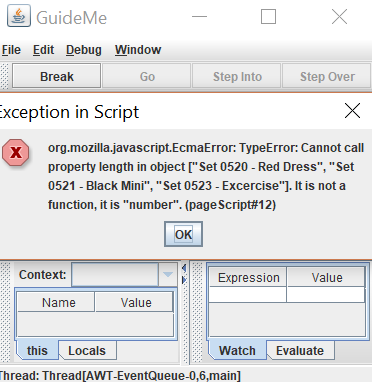Open the Debug menu
Screen dimensions: 372x382
pyautogui.click(x=84, y=50)
